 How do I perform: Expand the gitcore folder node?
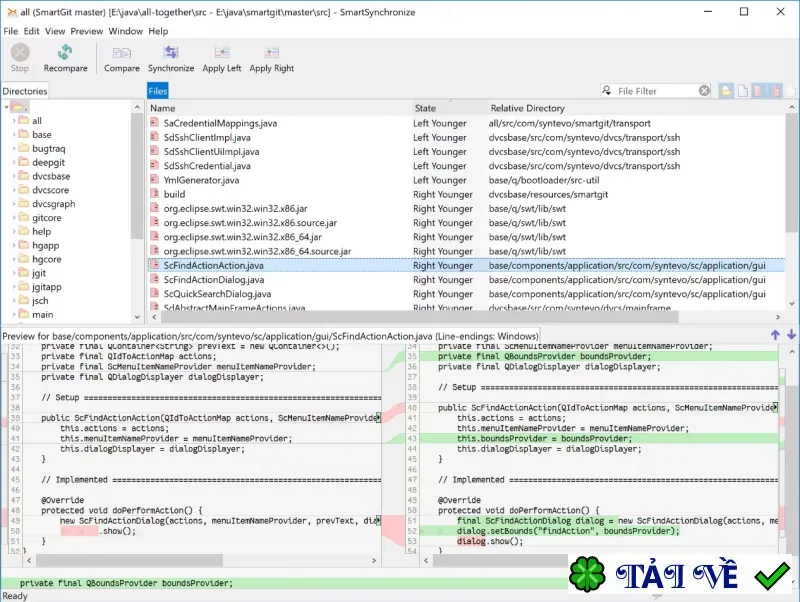[13, 217]
